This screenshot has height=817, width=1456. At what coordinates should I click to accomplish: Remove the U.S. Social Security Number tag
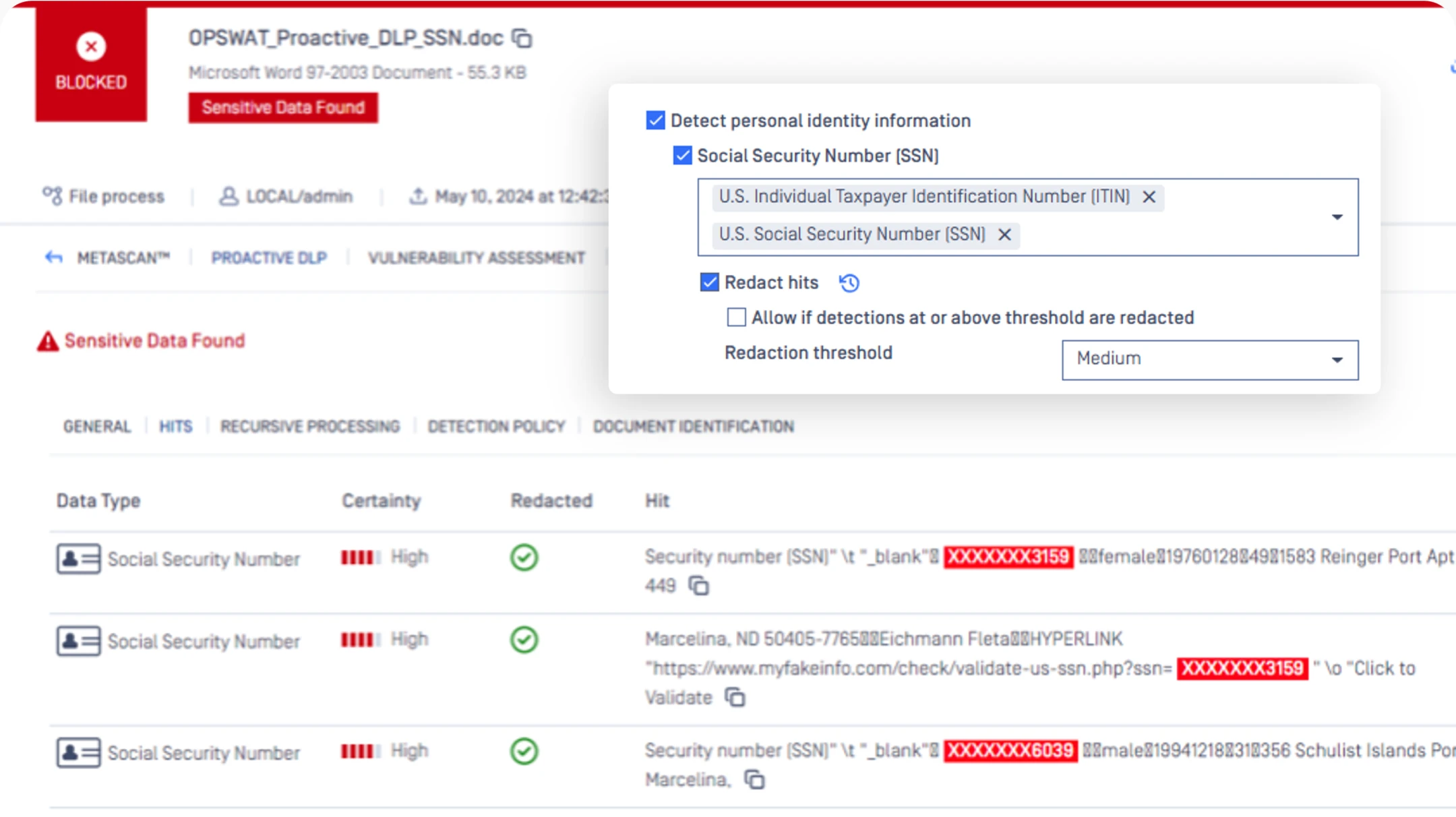[x=1004, y=235]
